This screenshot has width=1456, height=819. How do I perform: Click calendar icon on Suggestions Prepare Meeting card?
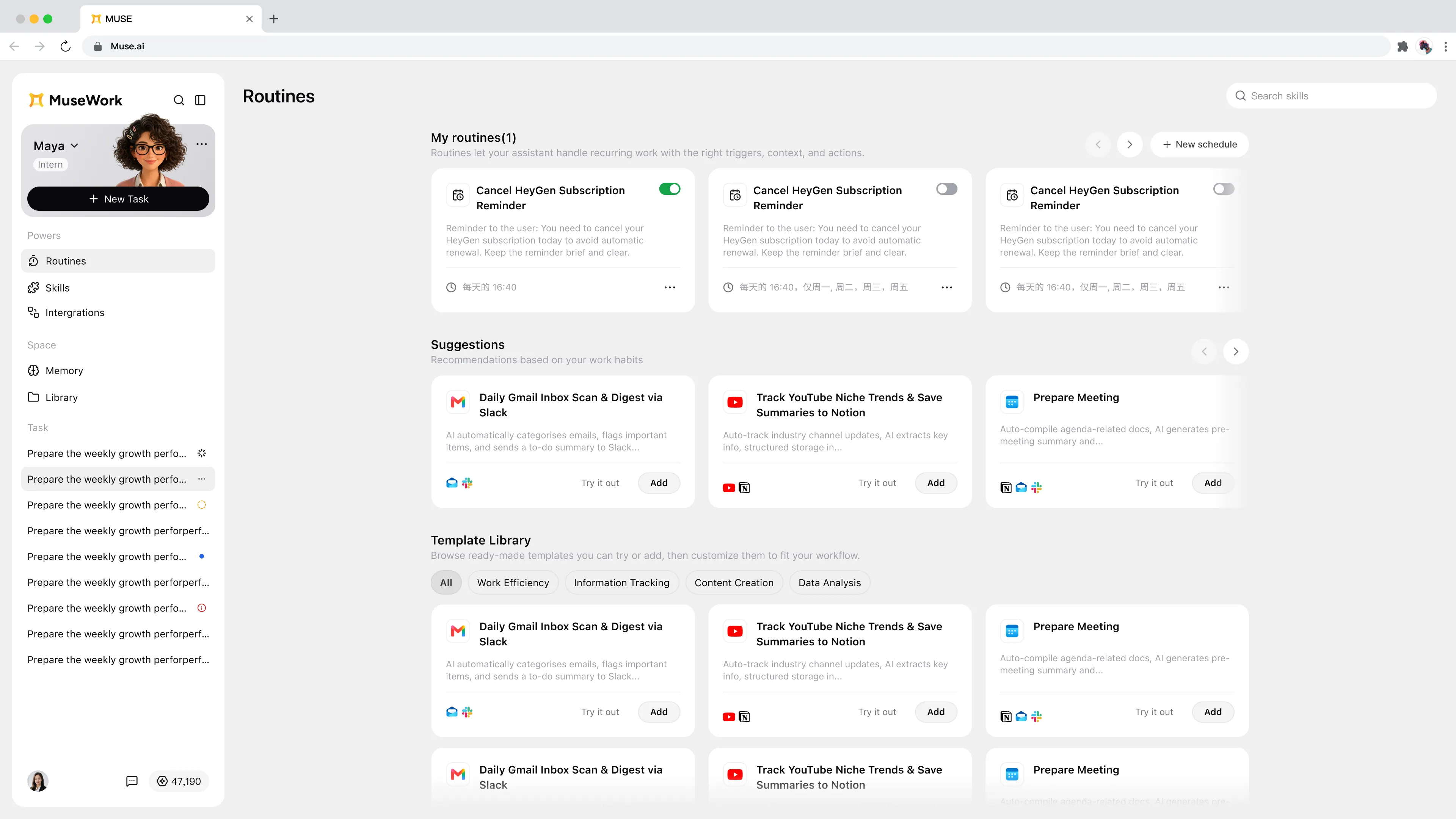tap(1012, 402)
